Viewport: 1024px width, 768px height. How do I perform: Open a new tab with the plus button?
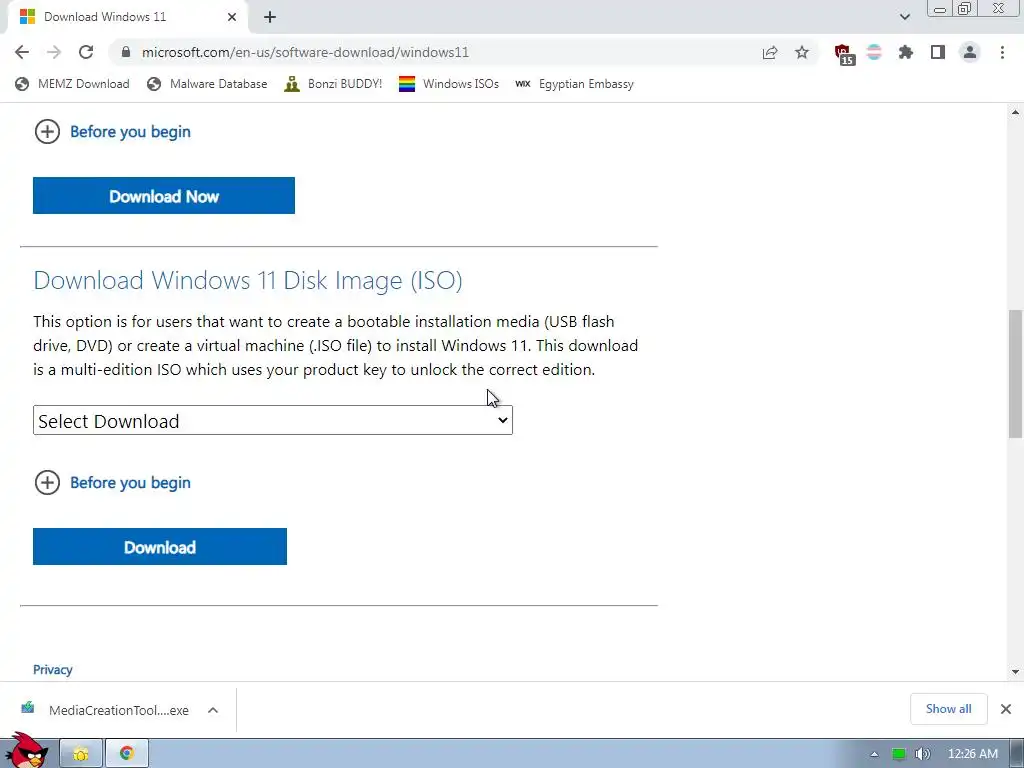270,17
